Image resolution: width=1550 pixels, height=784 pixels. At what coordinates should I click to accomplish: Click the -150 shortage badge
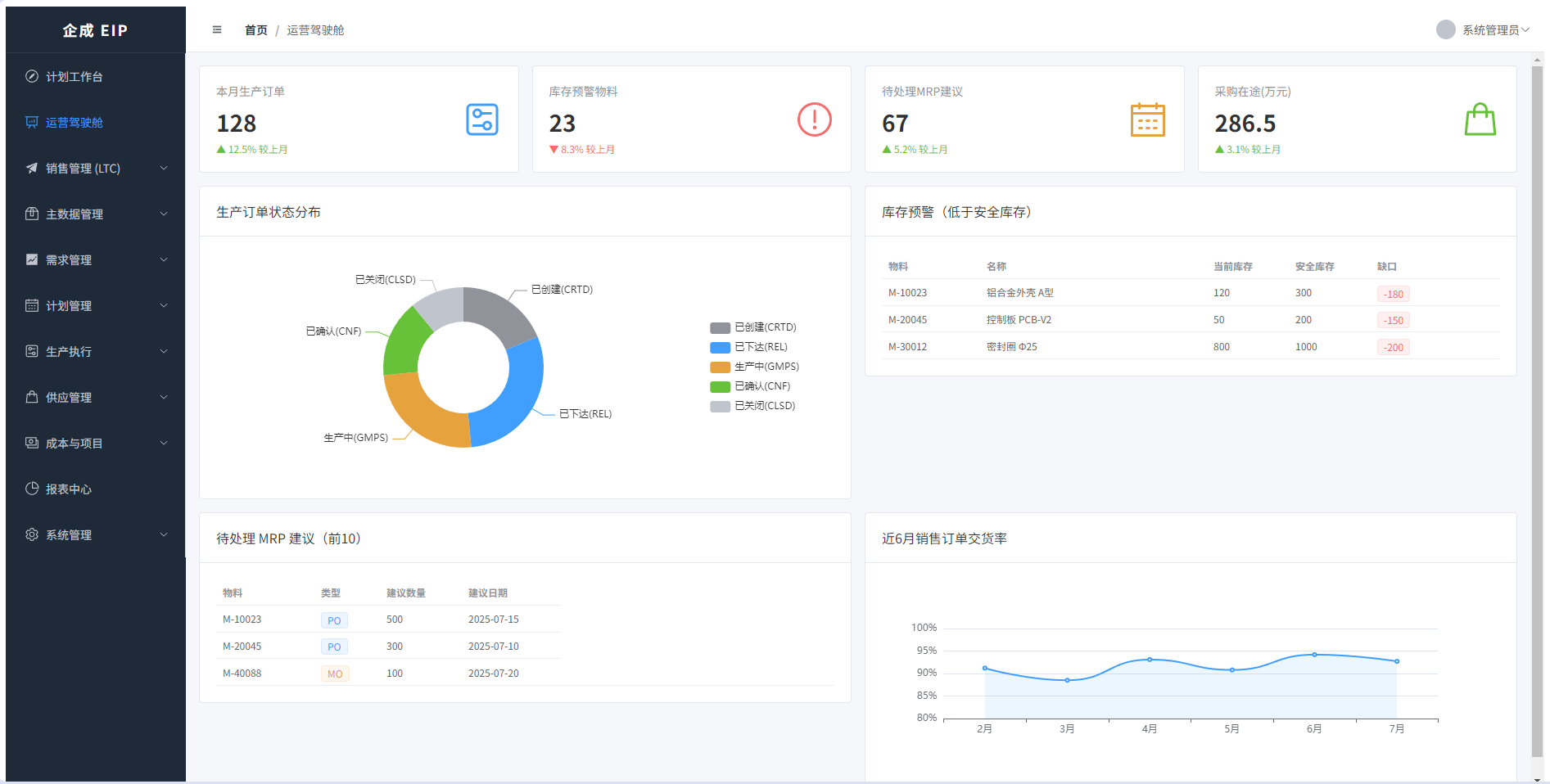[x=1394, y=320]
